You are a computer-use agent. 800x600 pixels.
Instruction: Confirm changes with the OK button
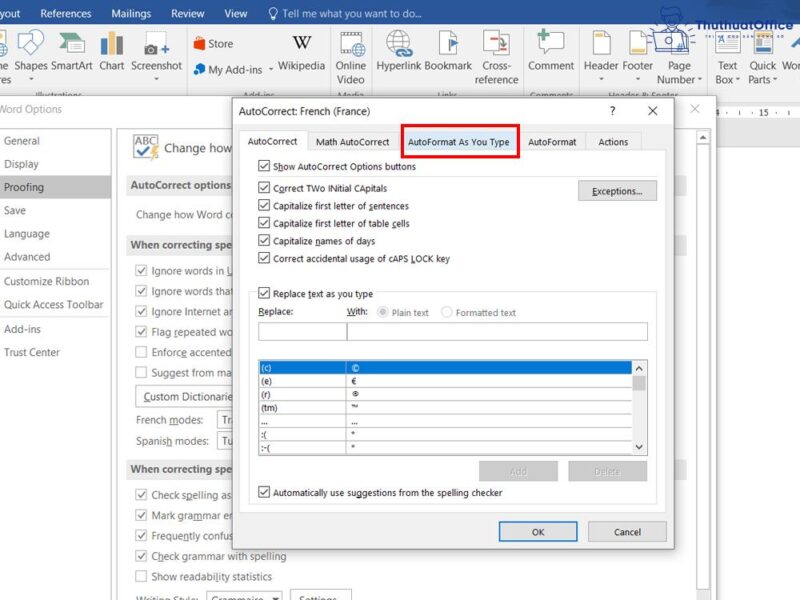click(x=539, y=532)
